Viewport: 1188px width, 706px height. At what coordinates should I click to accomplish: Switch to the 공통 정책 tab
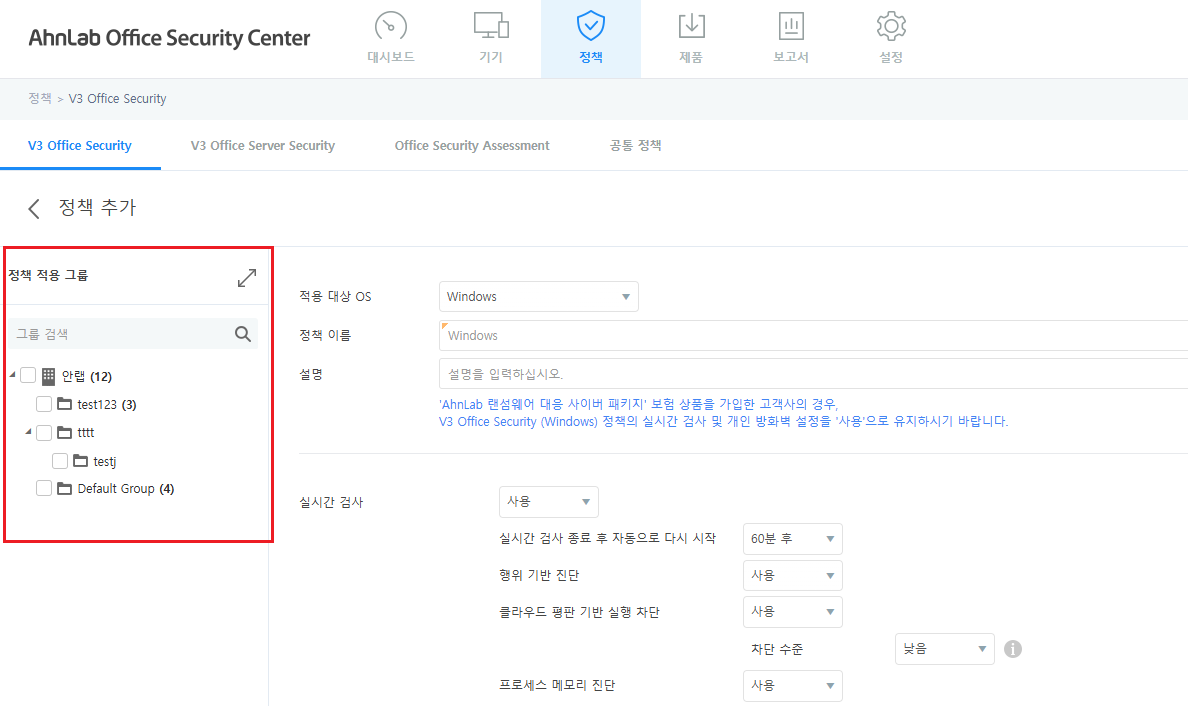(636, 145)
